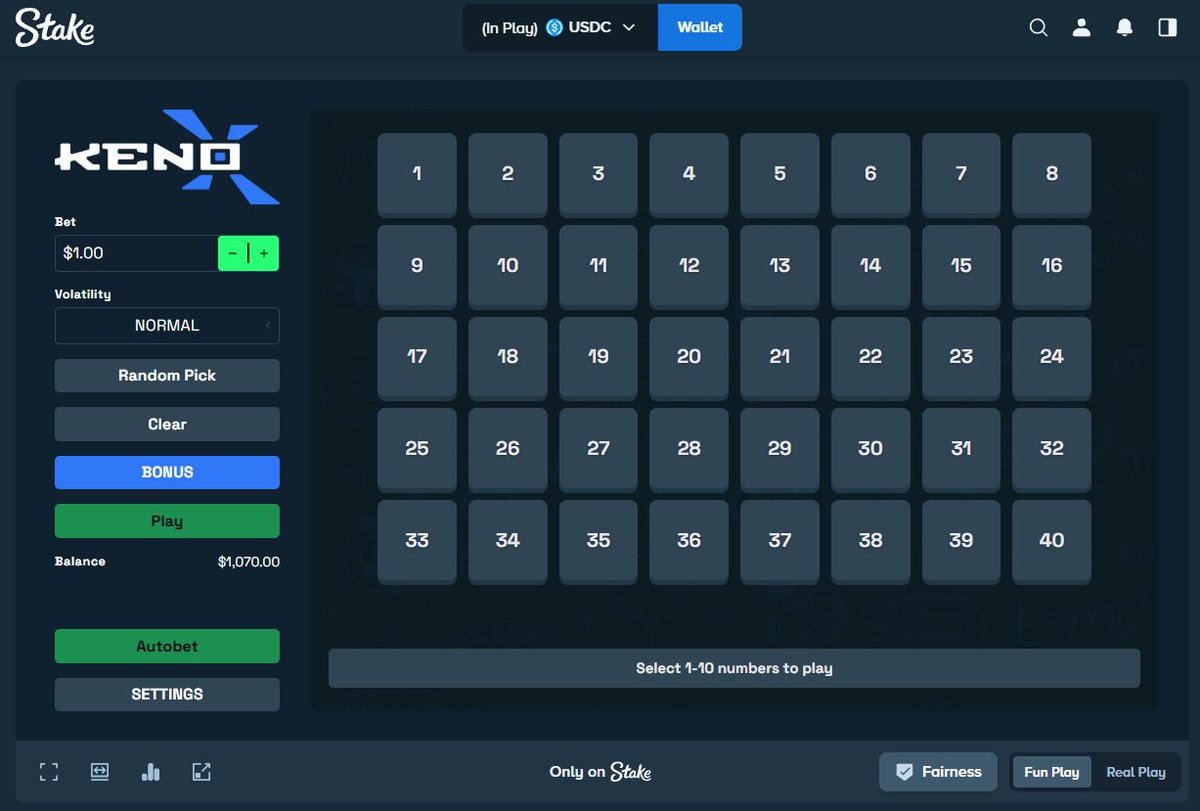
Task: Expand the USDC currency dropdown
Action: (x=629, y=28)
